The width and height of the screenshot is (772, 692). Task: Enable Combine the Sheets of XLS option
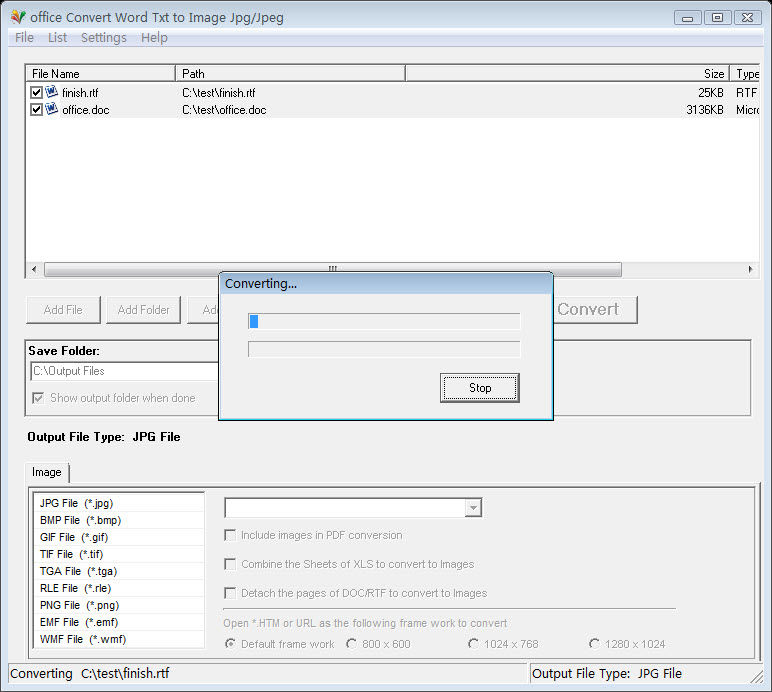pos(230,564)
